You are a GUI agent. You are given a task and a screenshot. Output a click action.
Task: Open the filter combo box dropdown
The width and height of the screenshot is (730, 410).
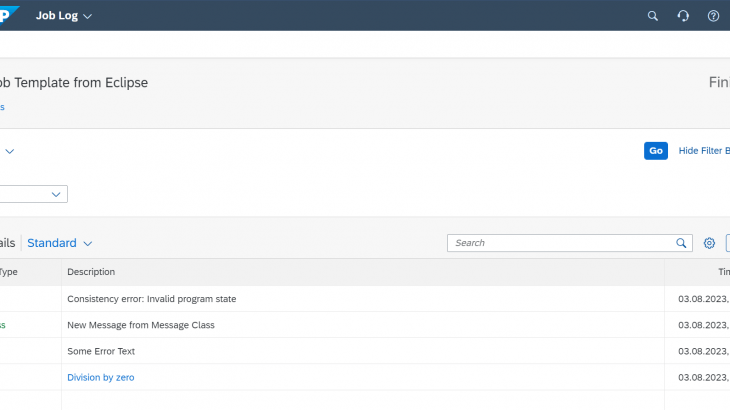(x=56, y=194)
